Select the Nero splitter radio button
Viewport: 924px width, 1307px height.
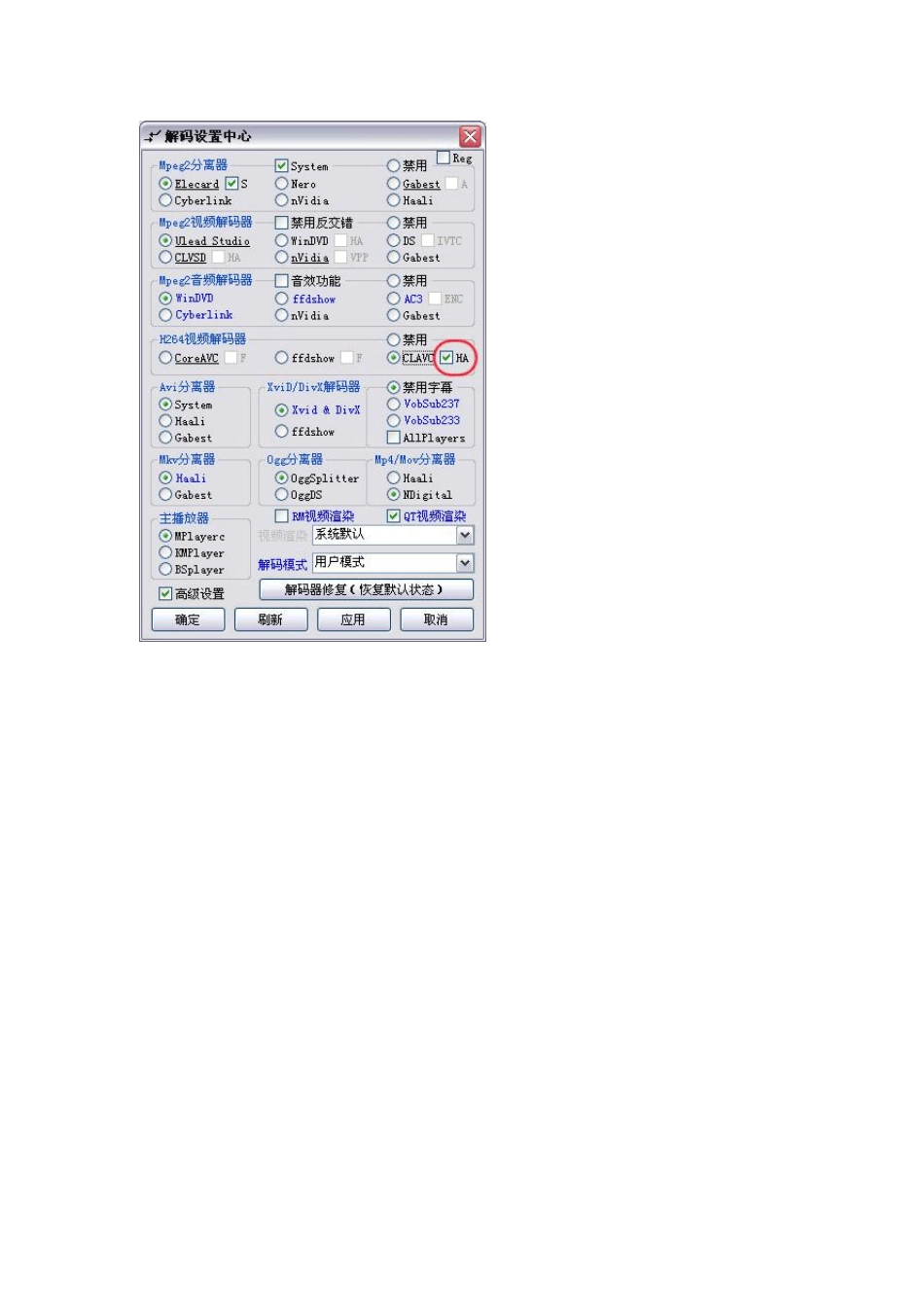coord(281,183)
